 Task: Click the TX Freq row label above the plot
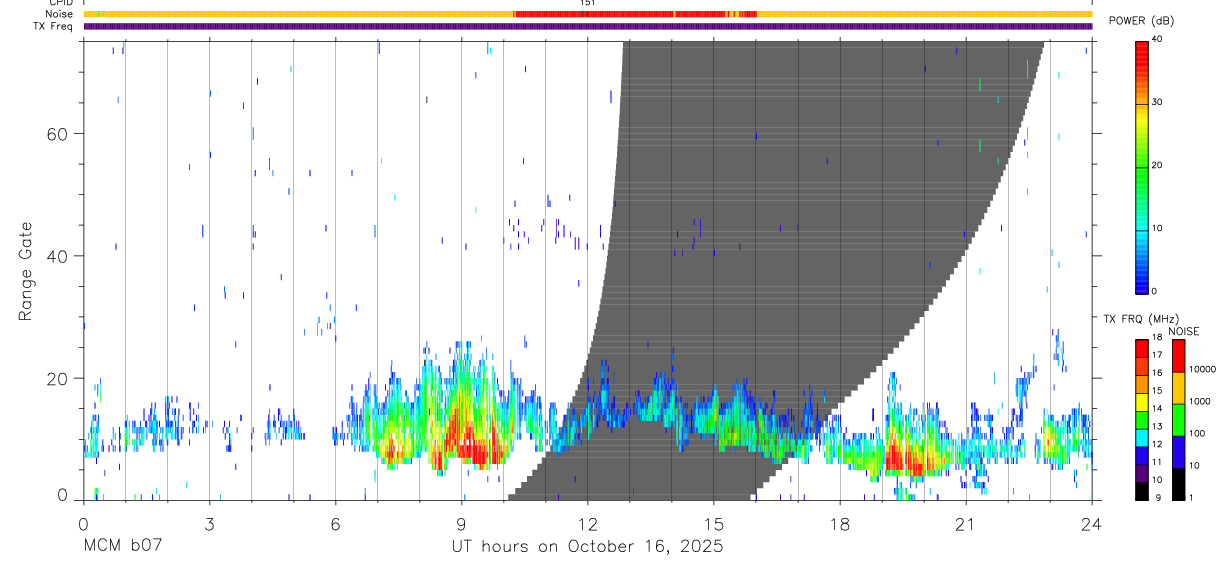pos(54,26)
